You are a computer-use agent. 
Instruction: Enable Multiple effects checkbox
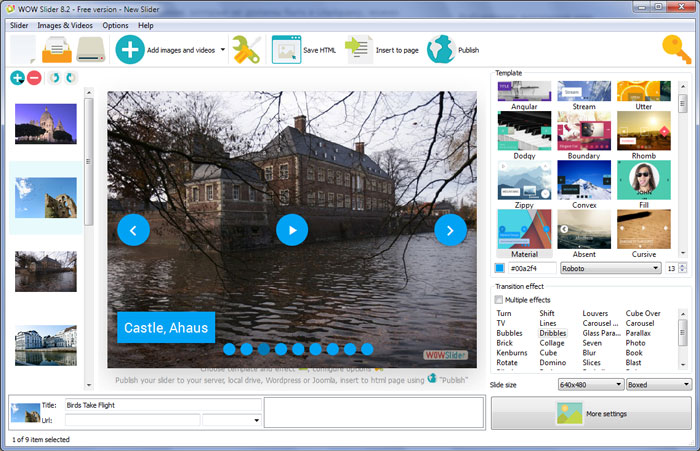pyautogui.click(x=499, y=300)
